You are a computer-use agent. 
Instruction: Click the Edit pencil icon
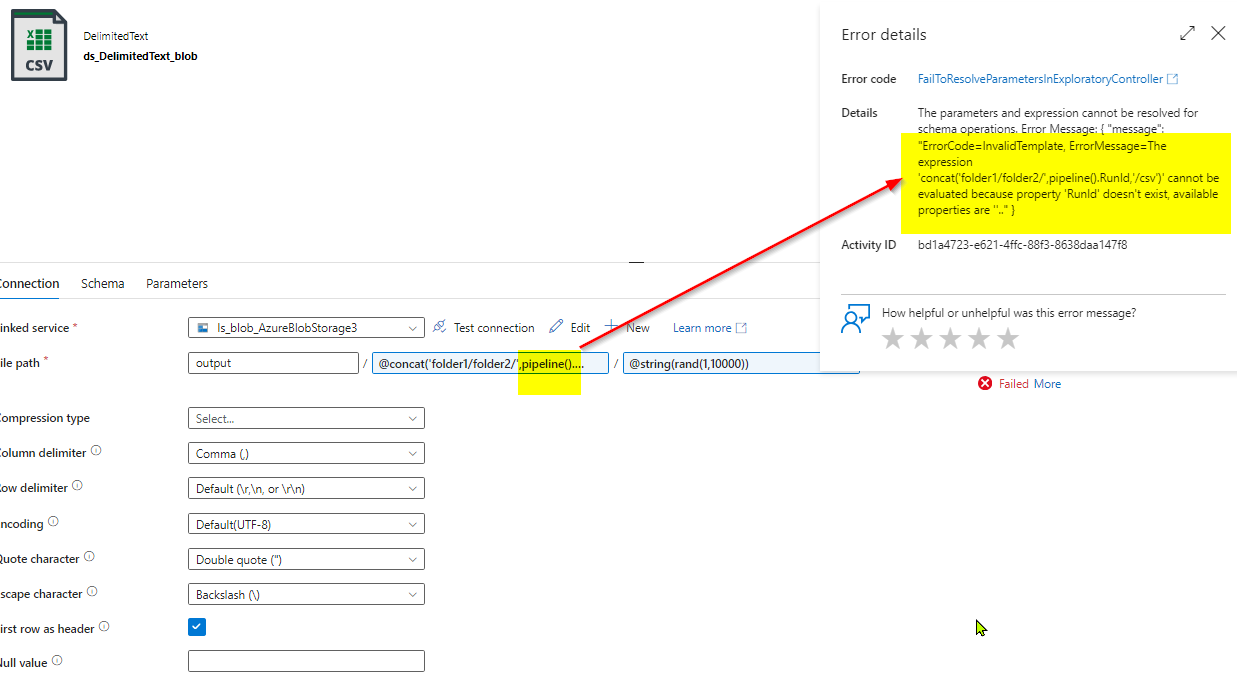click(x=556, y=327)
